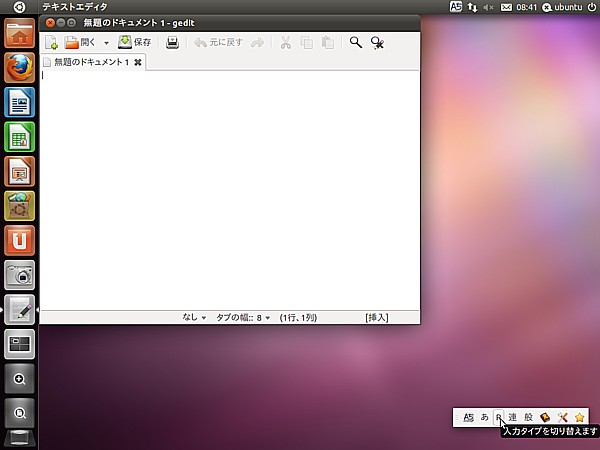Click the find and replace icon
The image size is (600, 450).
[377, 43]
